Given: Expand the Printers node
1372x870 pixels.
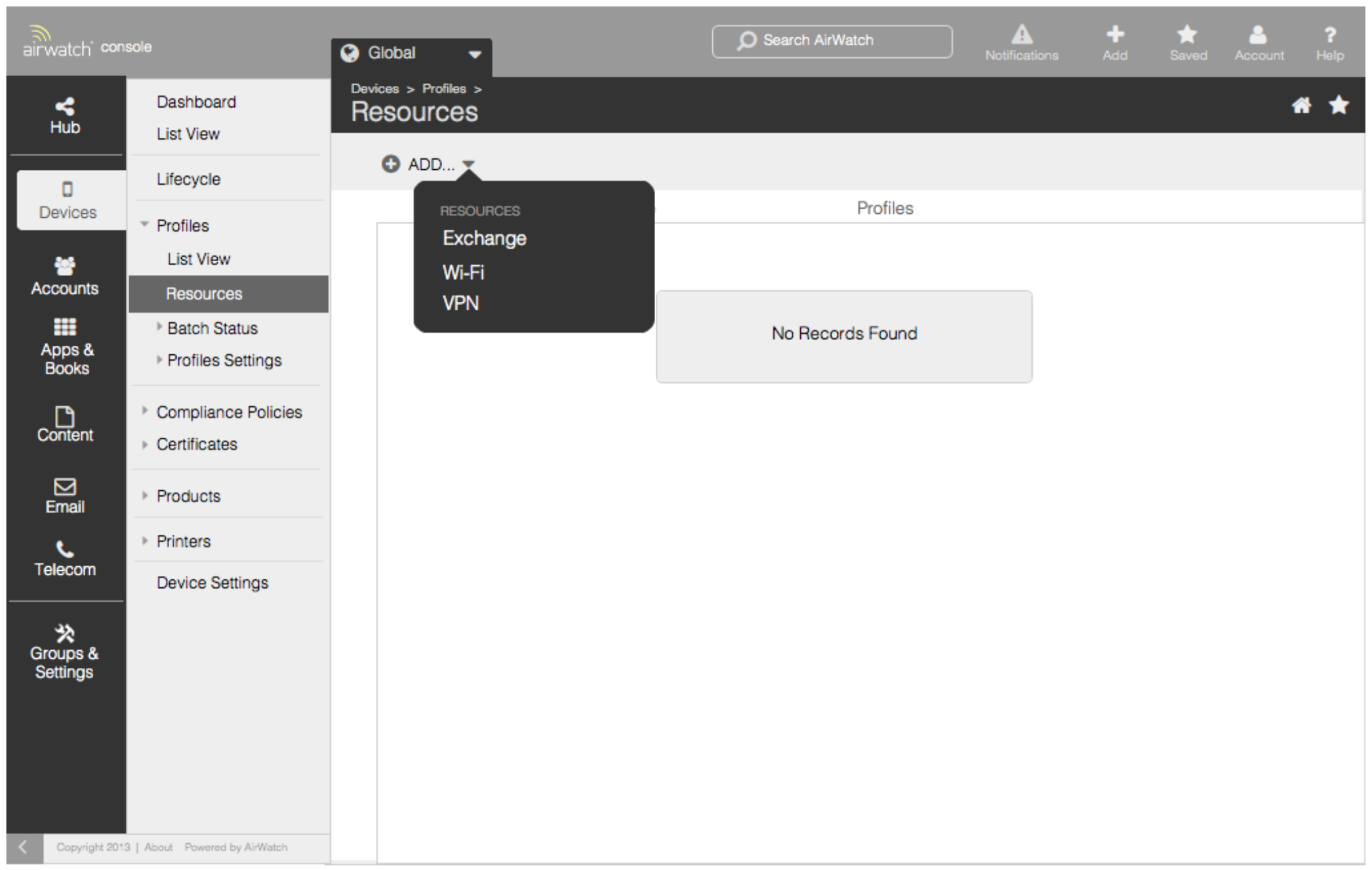Looking at the screenshot, I should [145, 541].
